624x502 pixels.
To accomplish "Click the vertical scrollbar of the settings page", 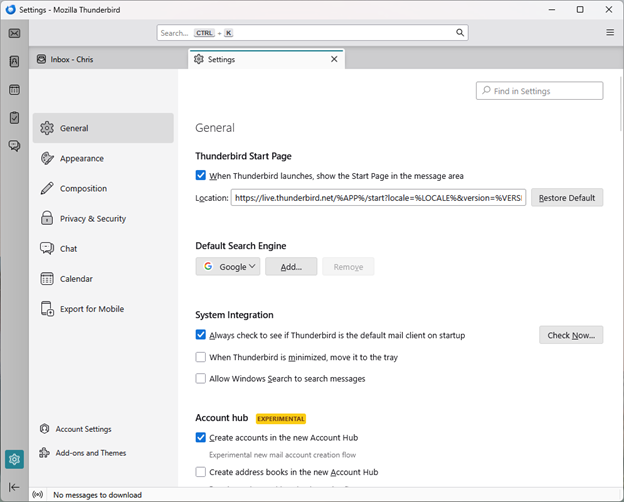I will pyautogui.click(x=620, y=104).
